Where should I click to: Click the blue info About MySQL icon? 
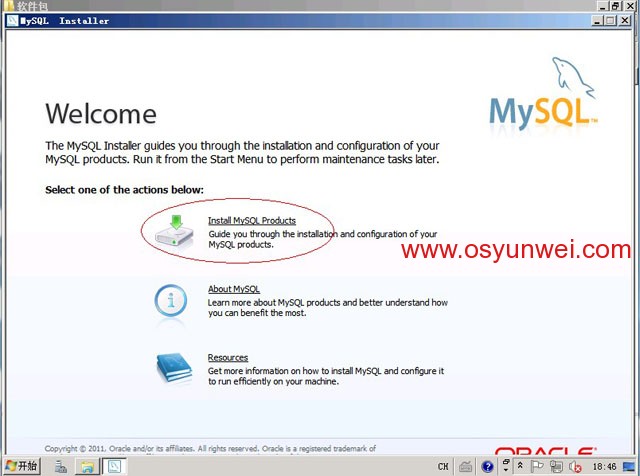point(171,301)
